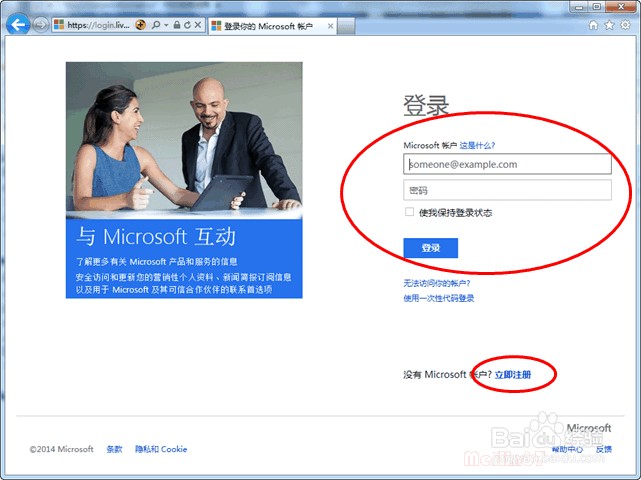Click the someone@example.com account field

point(507,164)
